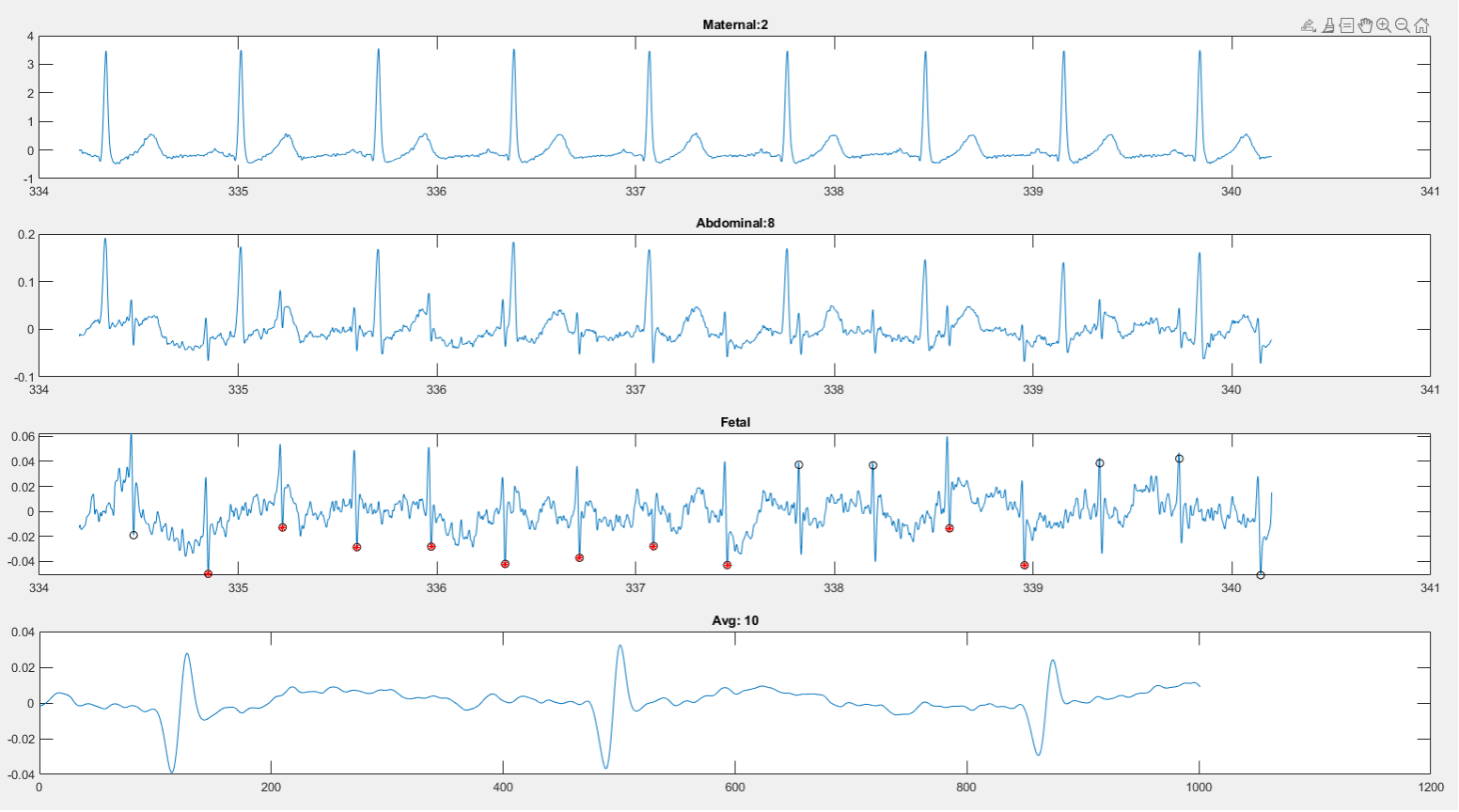This screenshot has height=812, width=1459.
Task: Click the 'Fetal' plot title
Action: (734, 422)
